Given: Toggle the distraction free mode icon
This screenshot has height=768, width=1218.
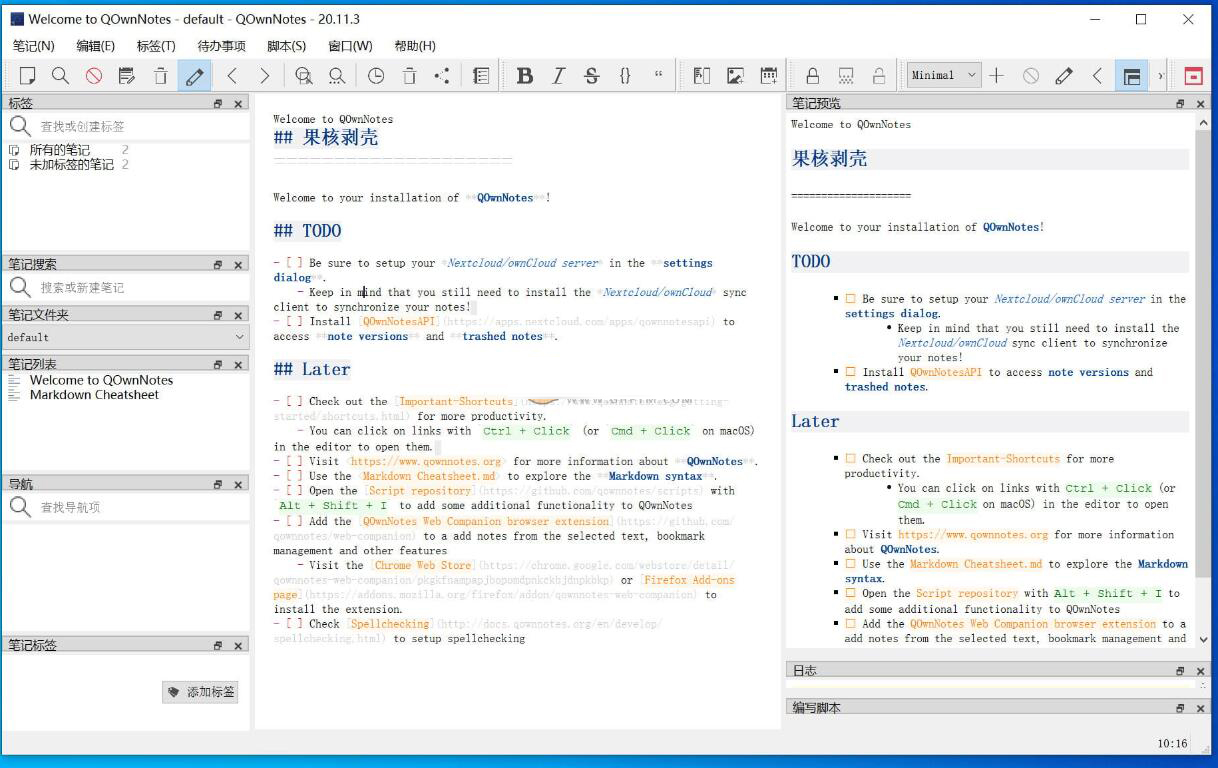Looking at the screenshot, I should 1132,76.
